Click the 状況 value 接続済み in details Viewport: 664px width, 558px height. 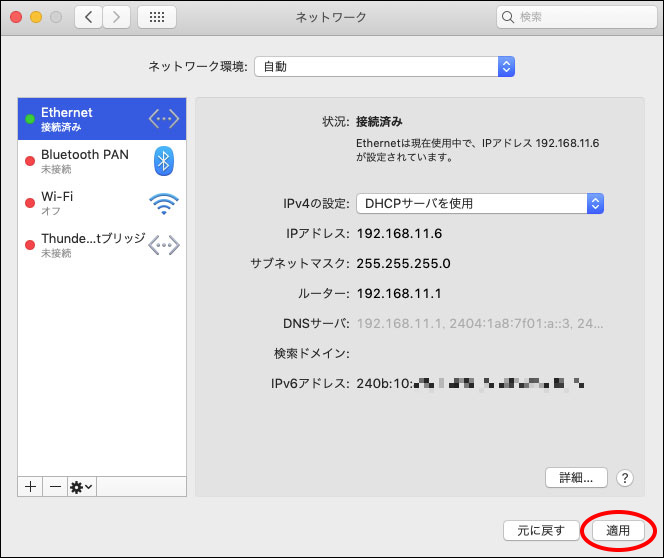pyautogui.click(x=379, y=122)
